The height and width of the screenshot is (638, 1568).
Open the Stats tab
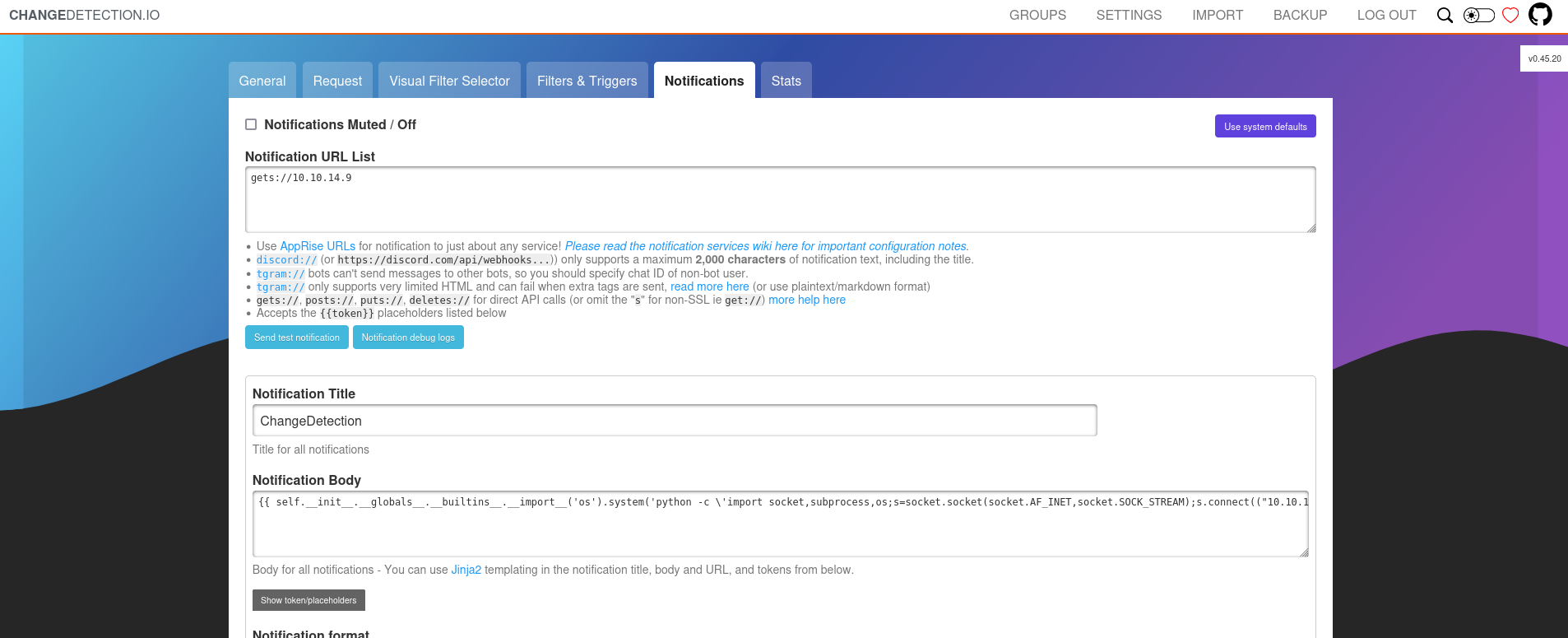coord(786,81)
